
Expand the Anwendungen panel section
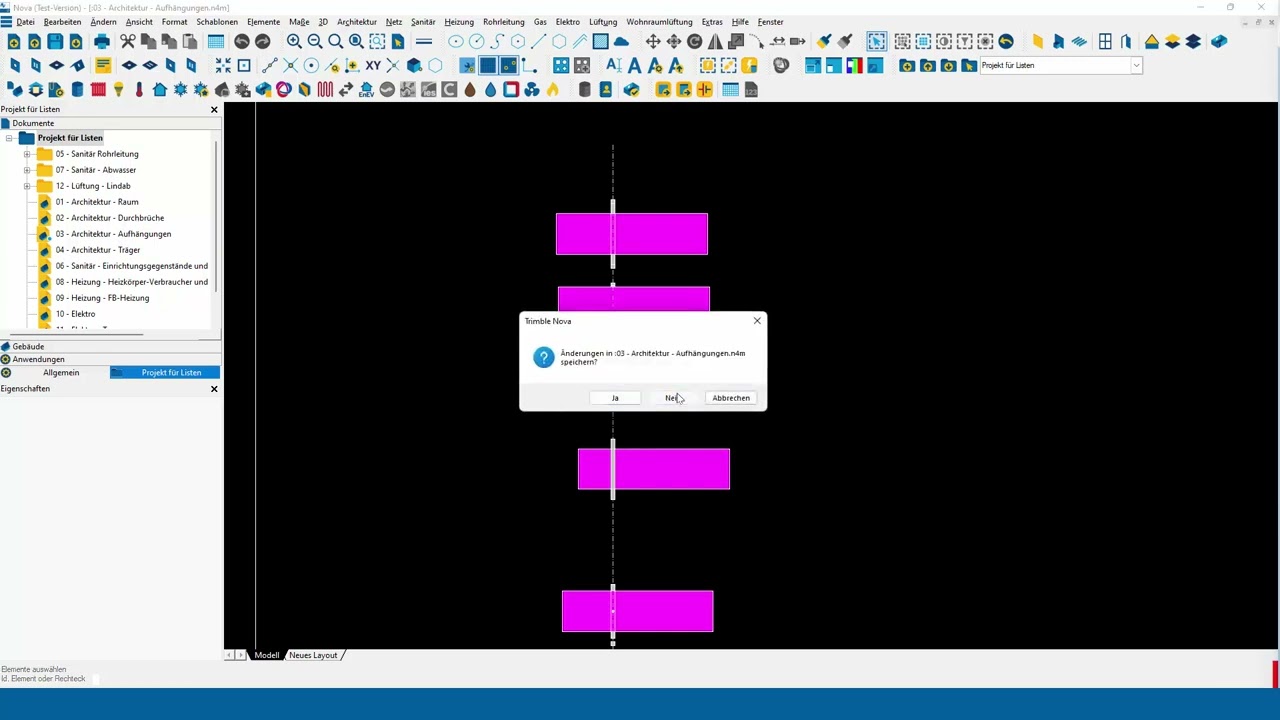tap(110, 359)
